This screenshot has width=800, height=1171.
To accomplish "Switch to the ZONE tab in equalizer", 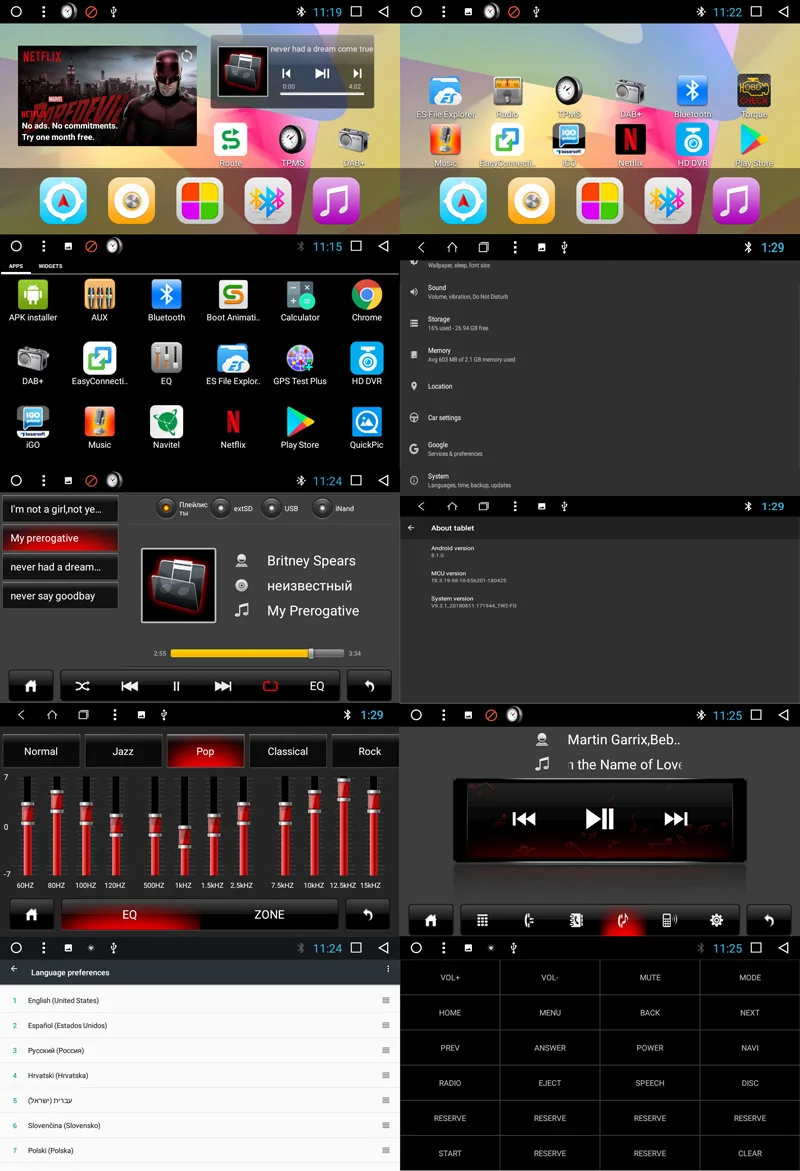I will (x=269, y=914).
